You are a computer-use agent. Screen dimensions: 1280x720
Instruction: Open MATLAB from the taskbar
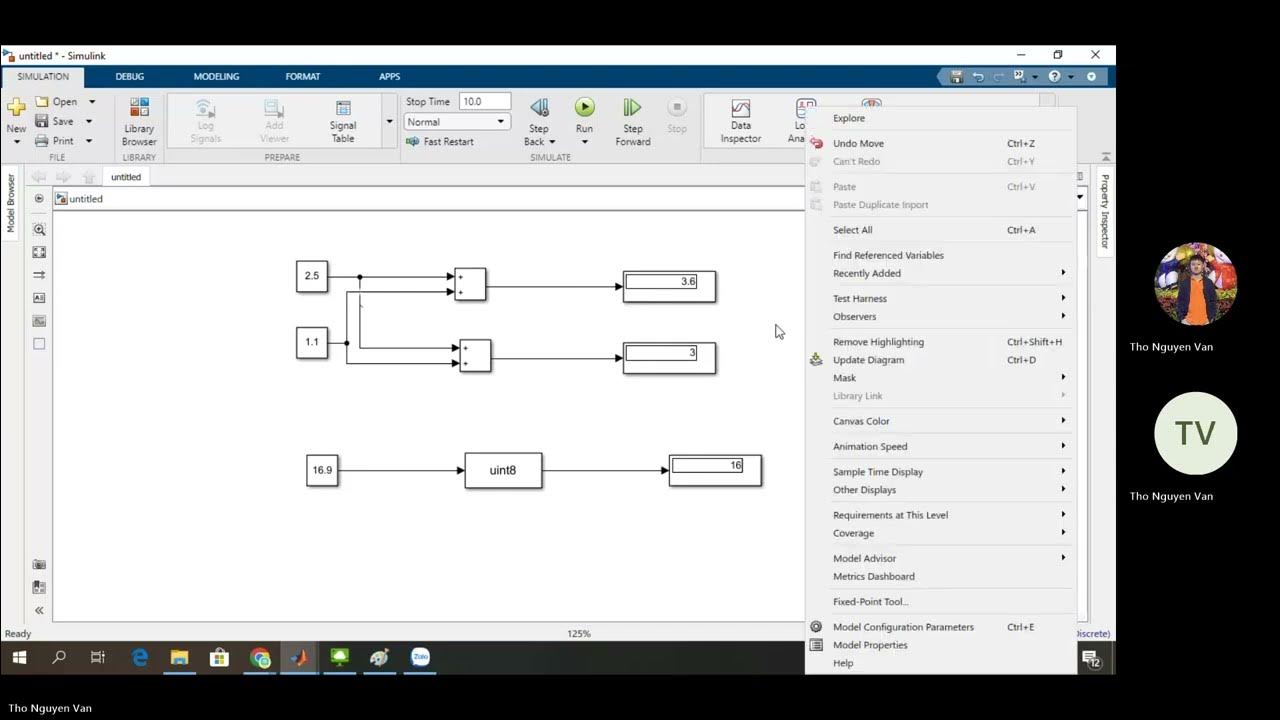(299, 657)
